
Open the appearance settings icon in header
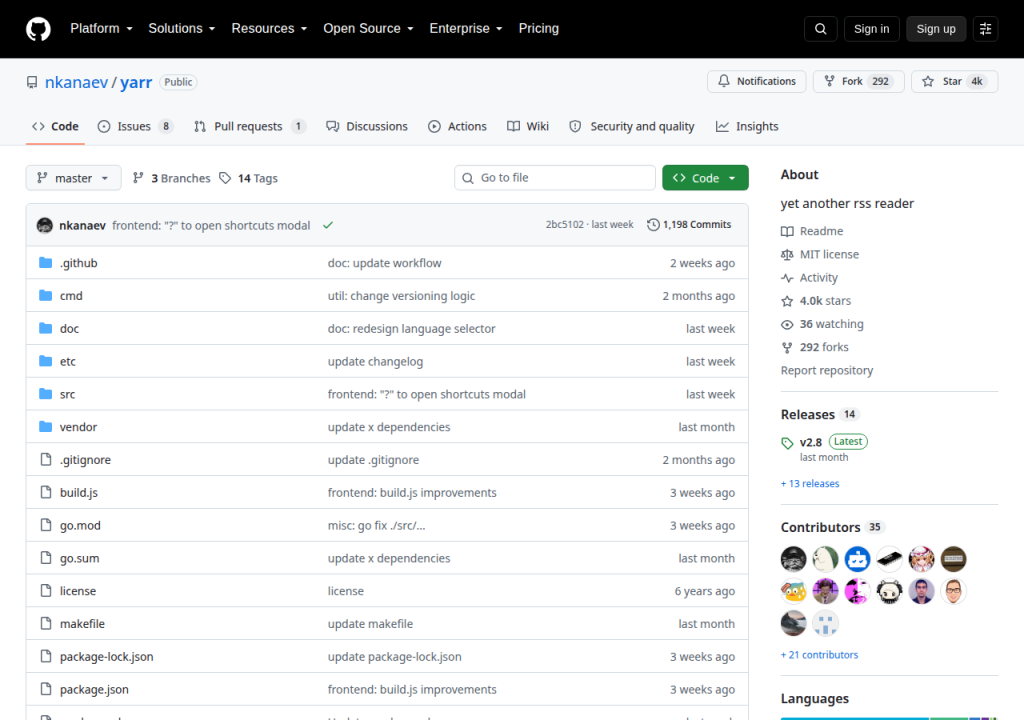click(x=985, y=29)
